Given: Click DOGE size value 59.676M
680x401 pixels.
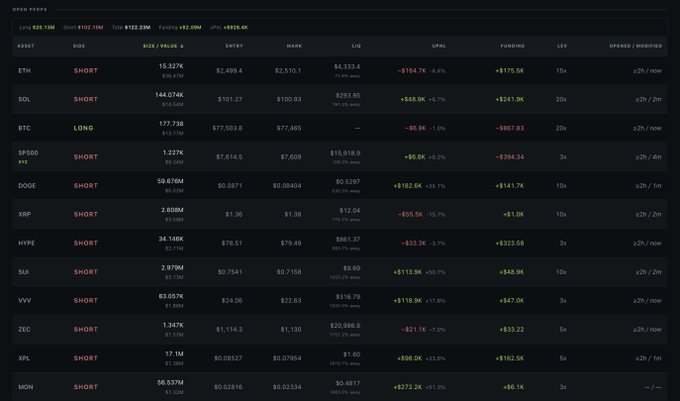Looking at the screenshot, I should (x=170, y=181).
